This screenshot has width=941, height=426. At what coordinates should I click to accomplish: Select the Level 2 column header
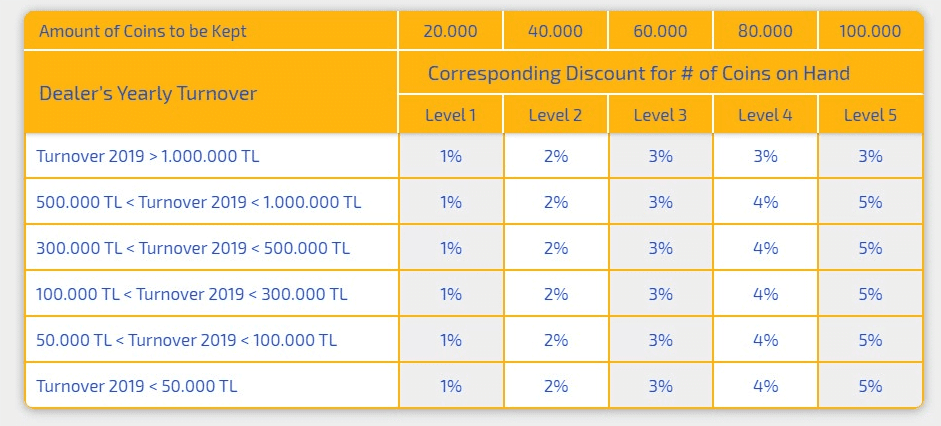555,115
